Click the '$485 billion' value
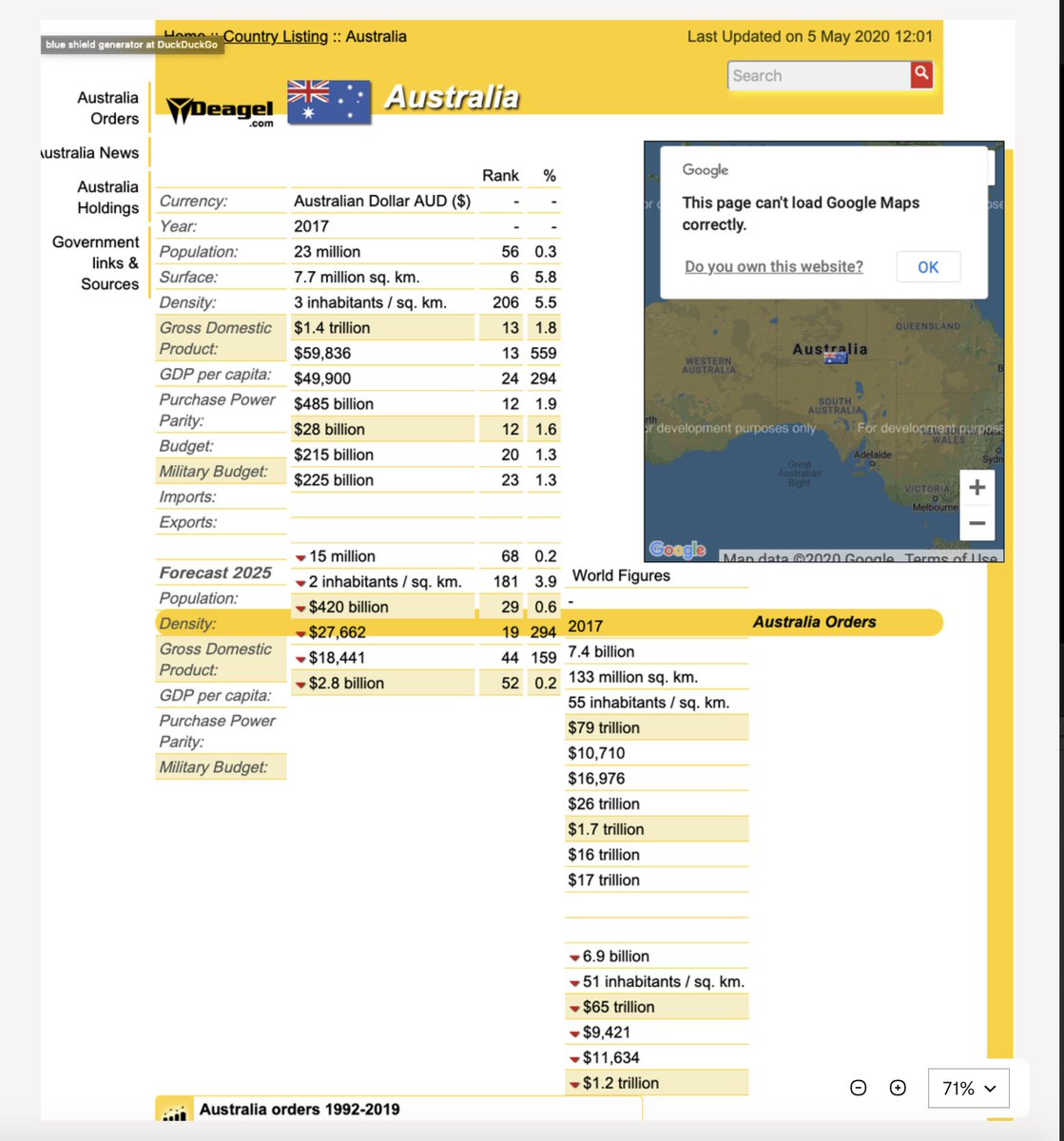1064x1141 pixels. 334,404
